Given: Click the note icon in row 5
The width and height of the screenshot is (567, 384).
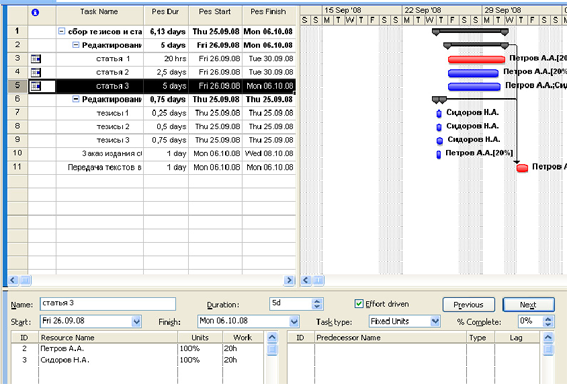Looking at the screenshot, I should [36, 86].
